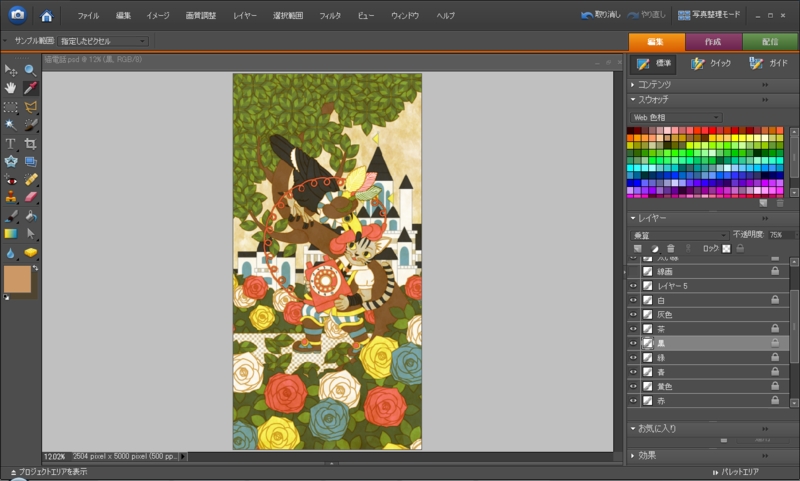This screenshot has width=800, height=481.
Task: Select the Magic Wand tool
Action: (10, 124)
